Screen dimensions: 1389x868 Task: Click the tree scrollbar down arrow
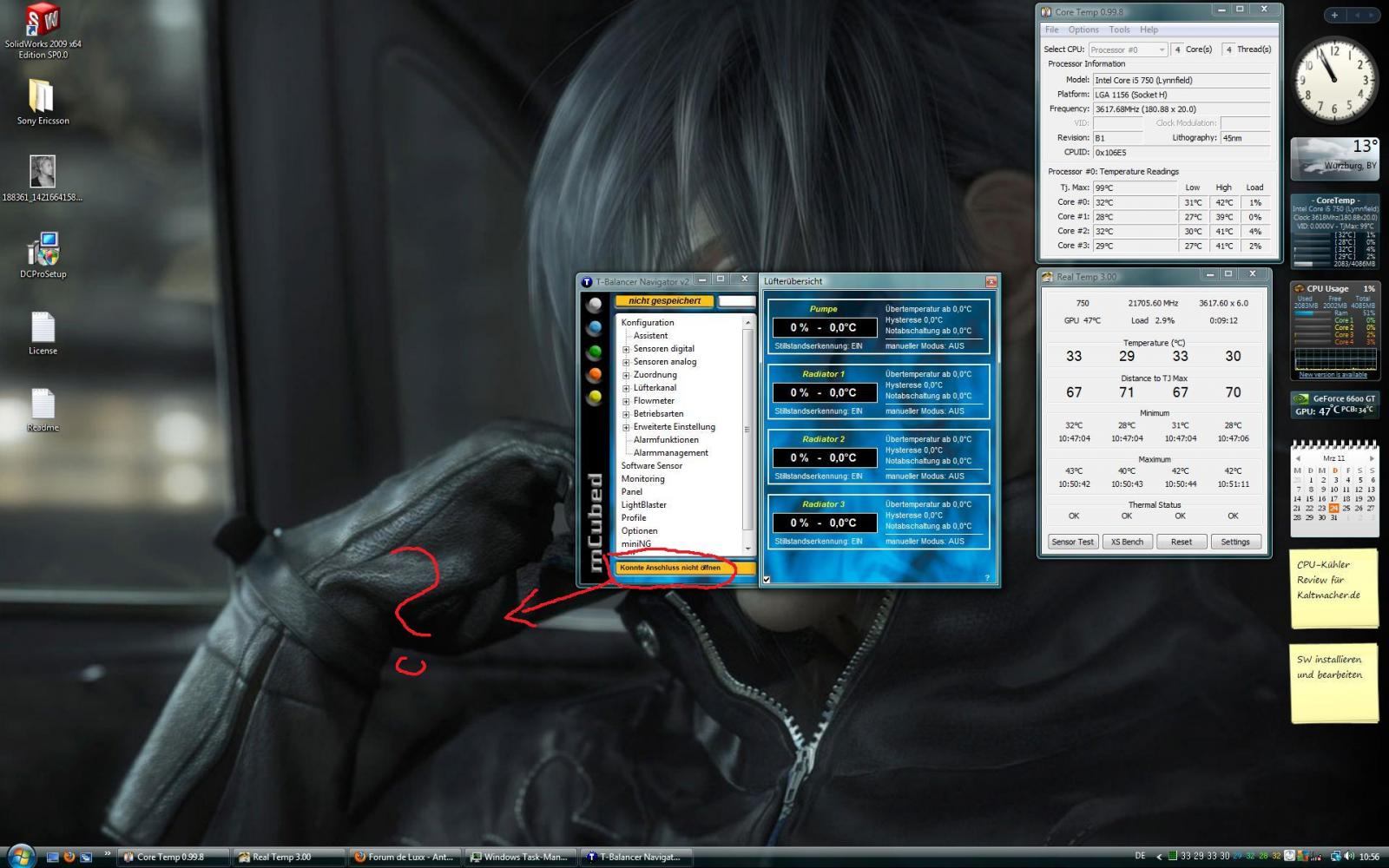[747, 548]
